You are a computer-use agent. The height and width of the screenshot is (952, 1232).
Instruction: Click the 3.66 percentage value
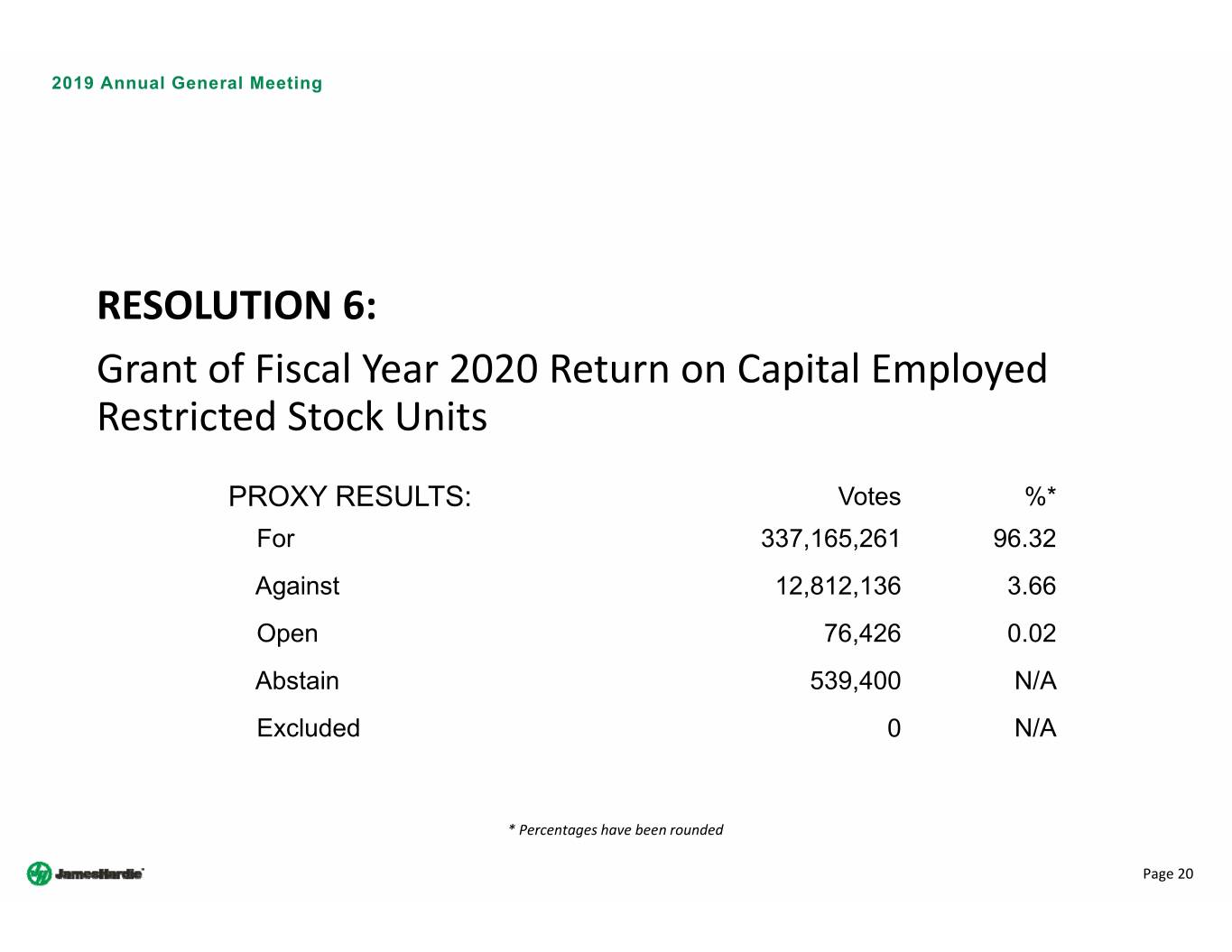click(x=1032, y=587)
